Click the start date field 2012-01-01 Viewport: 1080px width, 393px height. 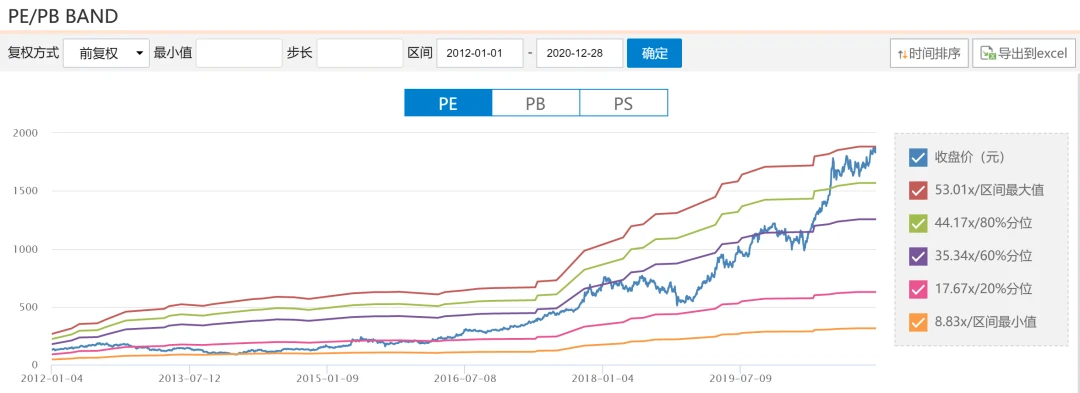[480, 54]
